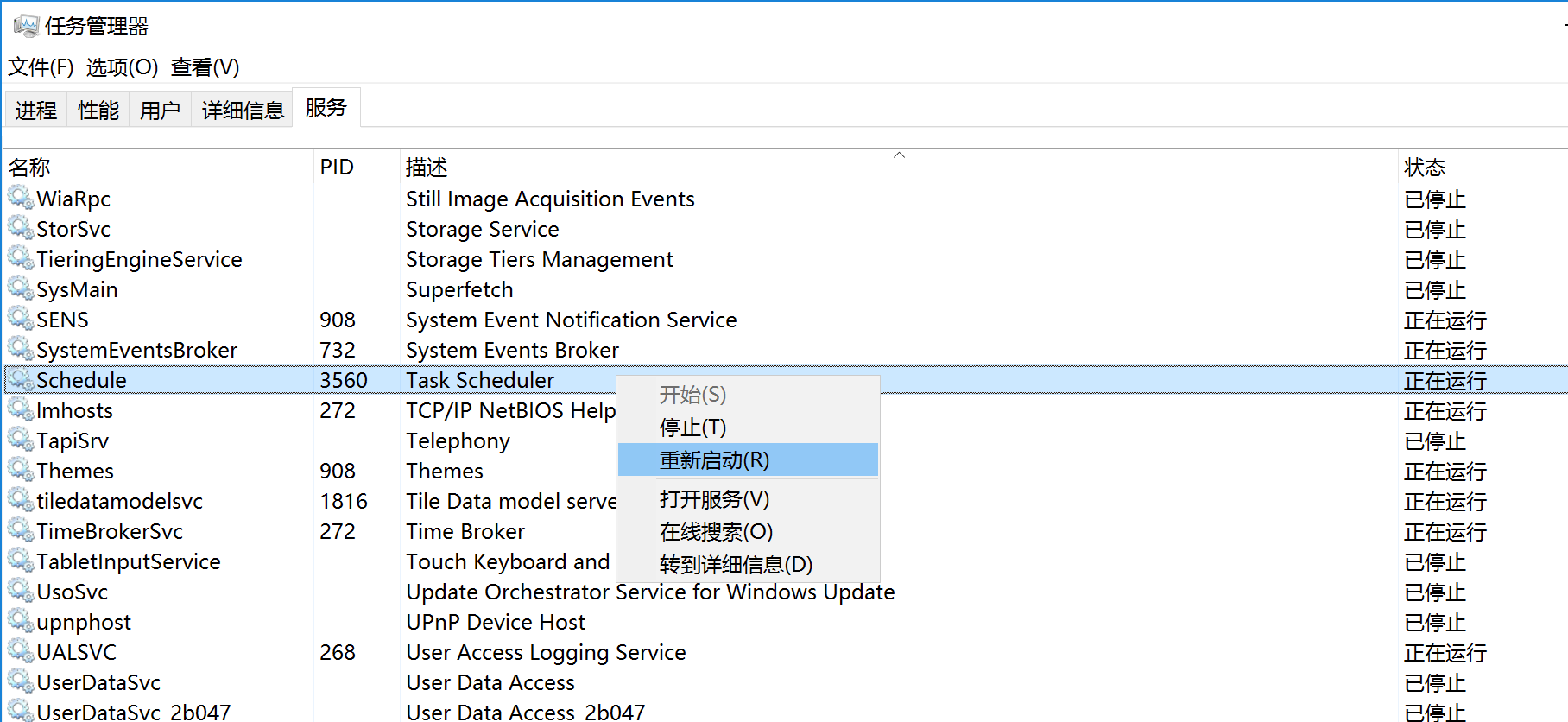Switch to the 详细信息 tab
This screenshot has width=1568, height=722.
[243, 111]
